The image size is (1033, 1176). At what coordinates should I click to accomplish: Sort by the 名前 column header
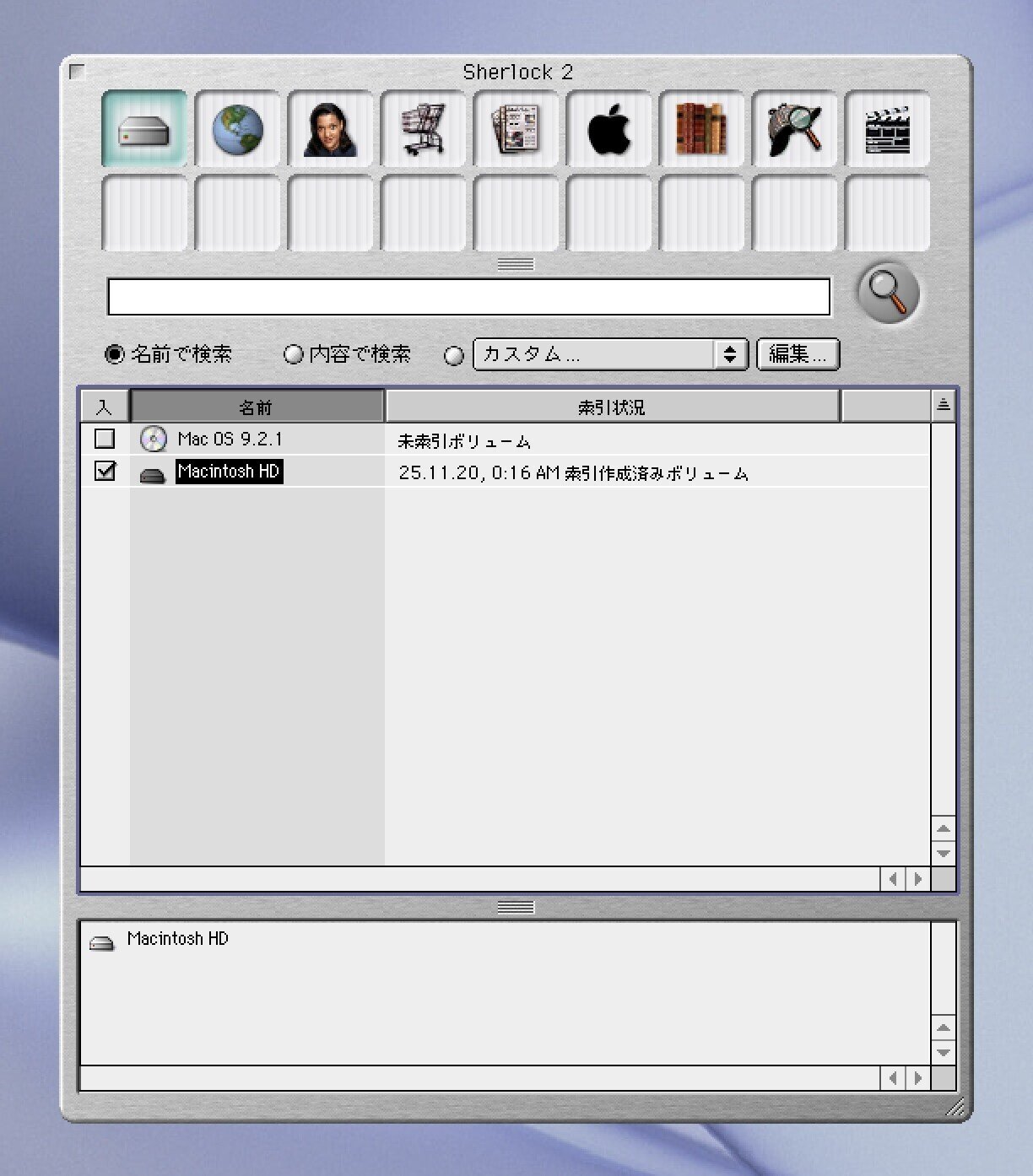[256, 406]
